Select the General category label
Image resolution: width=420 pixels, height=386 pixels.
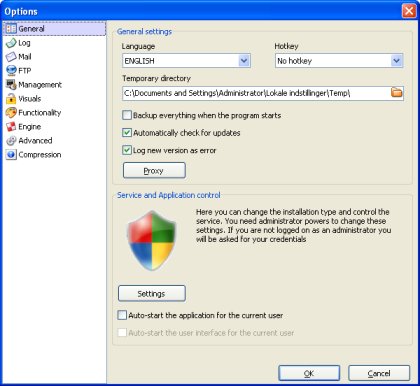click(x=31, y=29)
